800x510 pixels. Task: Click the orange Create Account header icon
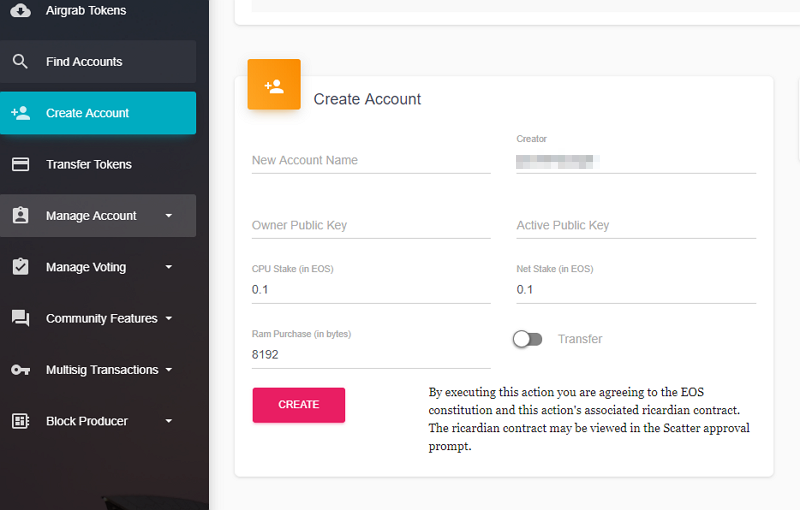pos(274,85)
